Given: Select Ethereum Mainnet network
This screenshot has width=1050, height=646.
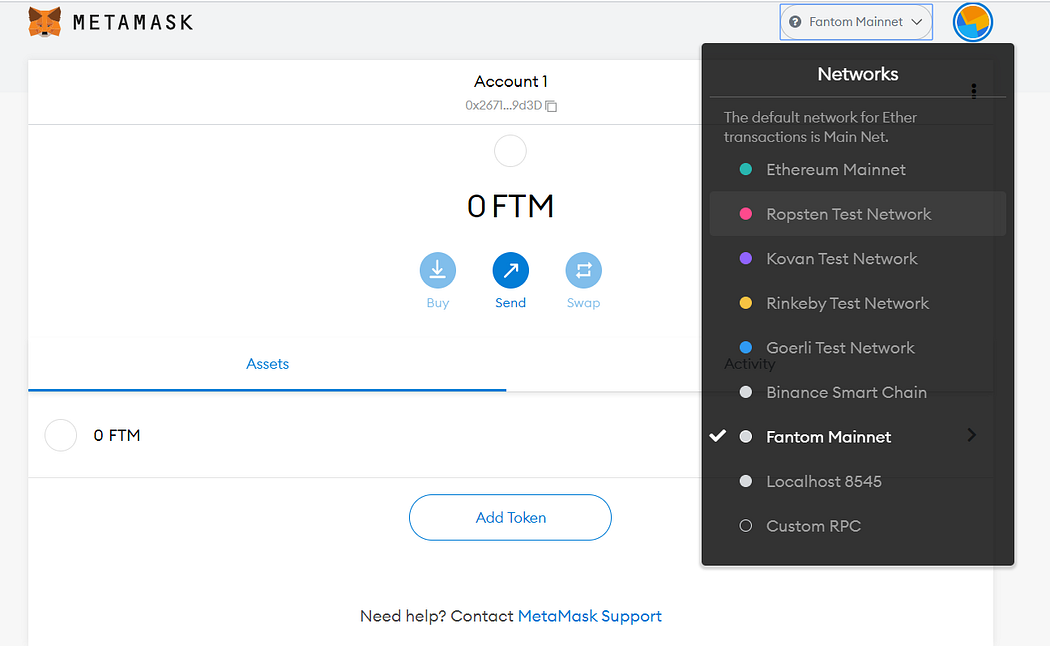Looking at the screenshot, I should (x=858, y=169).
